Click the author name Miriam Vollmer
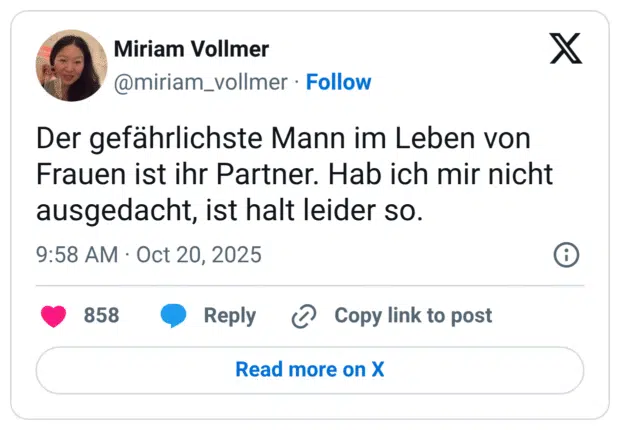620x430 pixels. click(x=191, y=49)
